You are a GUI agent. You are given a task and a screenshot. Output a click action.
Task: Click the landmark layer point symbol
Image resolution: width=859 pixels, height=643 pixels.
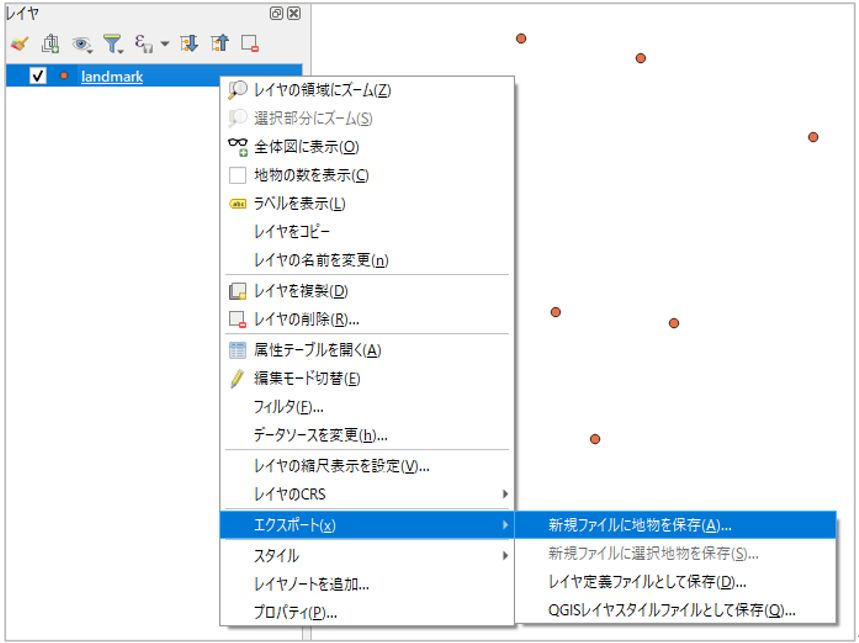64,76
